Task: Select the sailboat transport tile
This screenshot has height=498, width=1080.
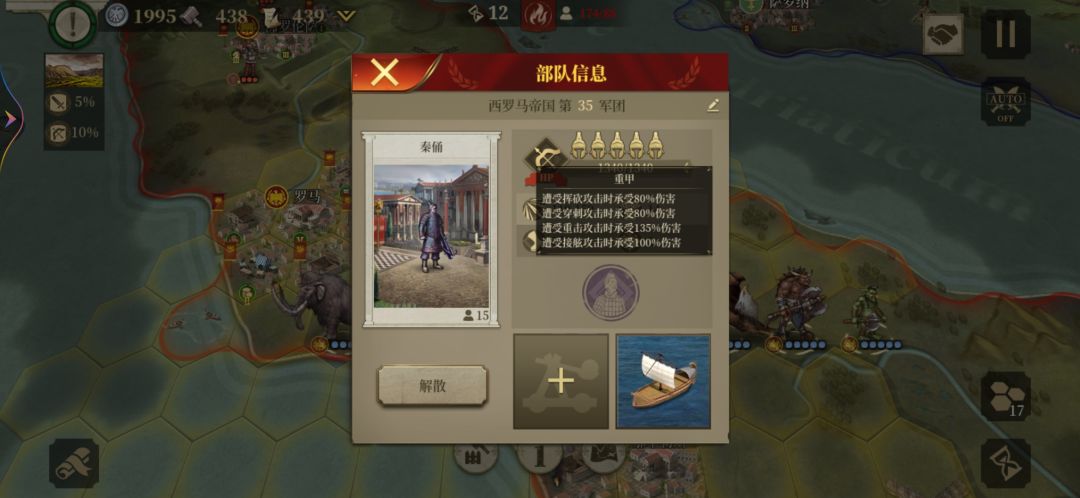Action: (663, 381)
